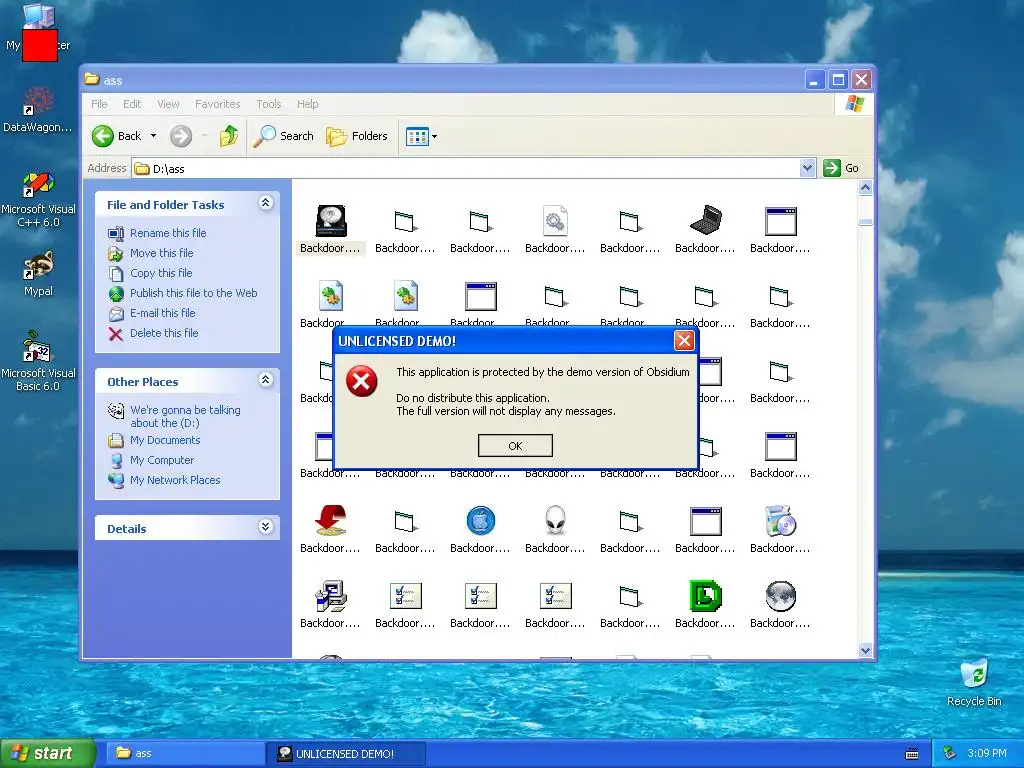Viewport: 1024px width, 768px height.
Task: Open the File menu
Action: click(x=99, y=104)
